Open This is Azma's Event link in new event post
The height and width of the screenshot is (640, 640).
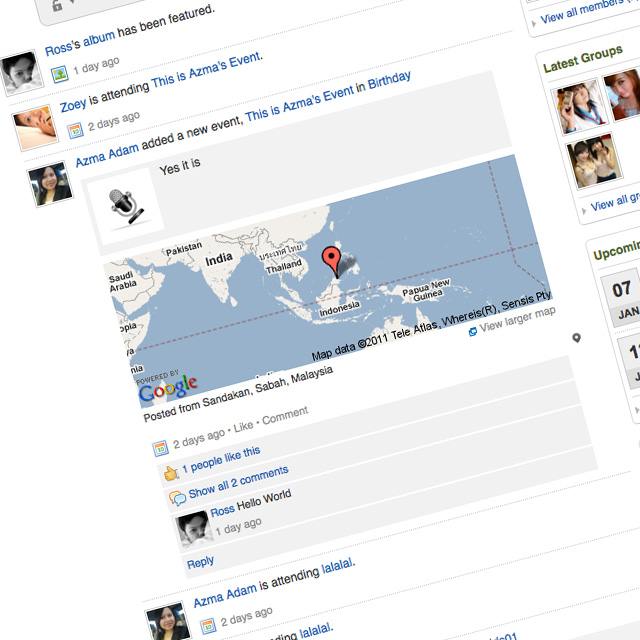point(299,104)
